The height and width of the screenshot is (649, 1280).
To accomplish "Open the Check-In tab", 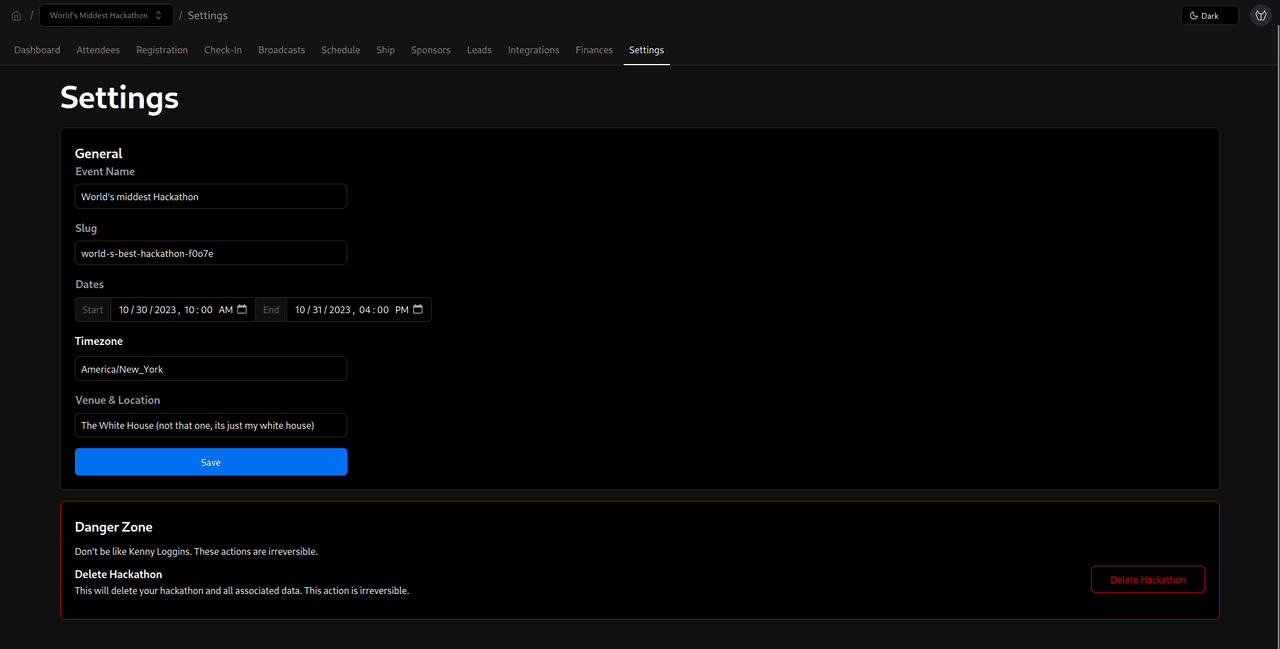I will point(223,50).
